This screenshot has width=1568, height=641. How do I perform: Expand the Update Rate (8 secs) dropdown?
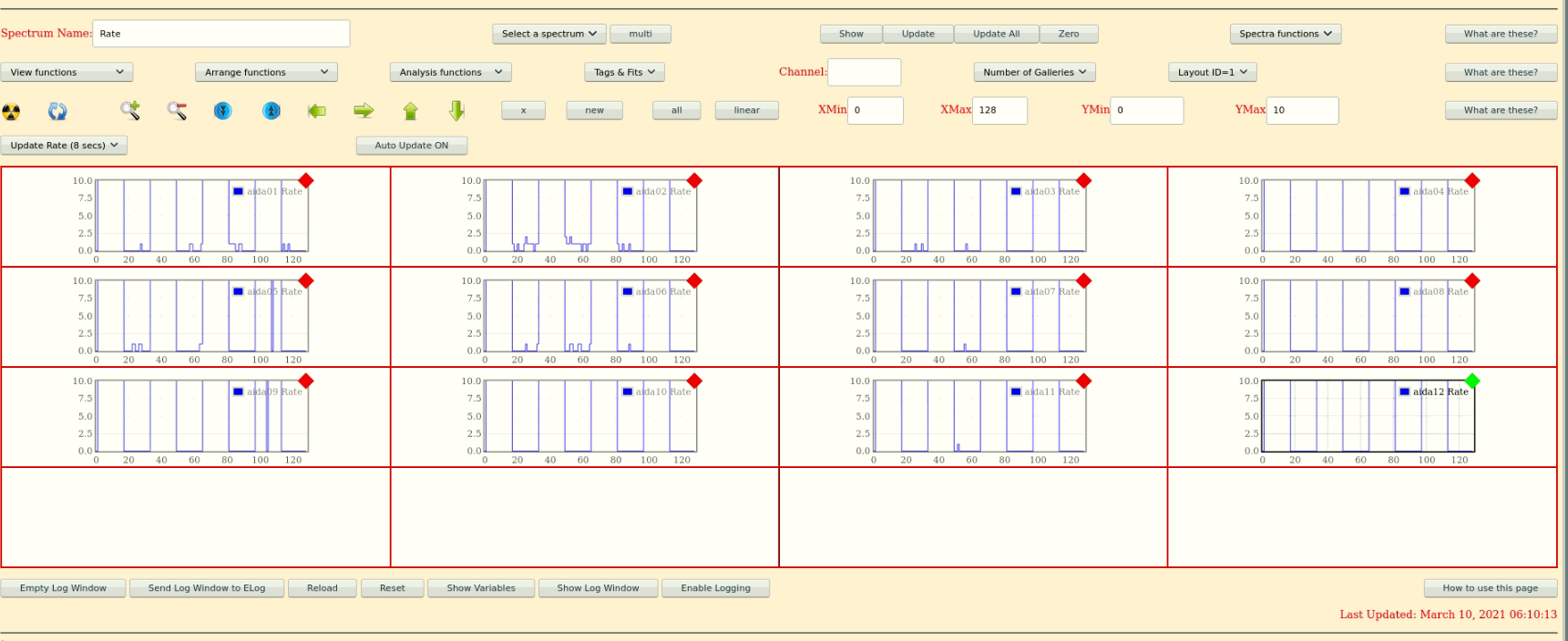pos(64,146)
